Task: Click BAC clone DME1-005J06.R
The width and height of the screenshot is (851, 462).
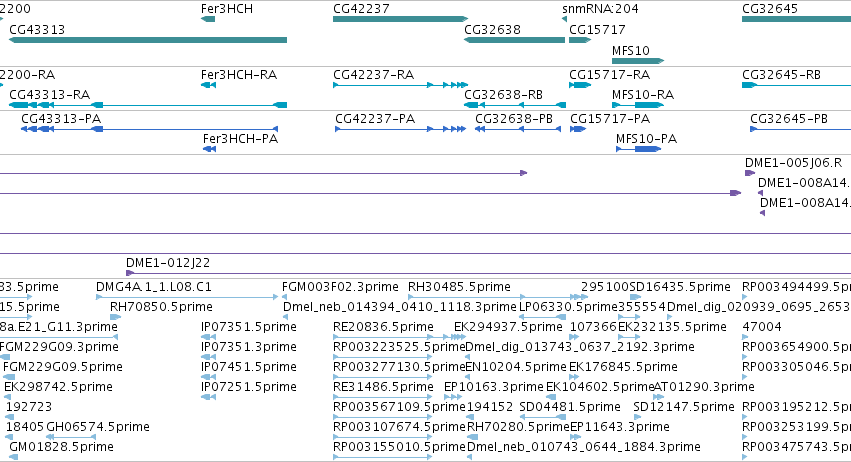Action: coord(750,173)
